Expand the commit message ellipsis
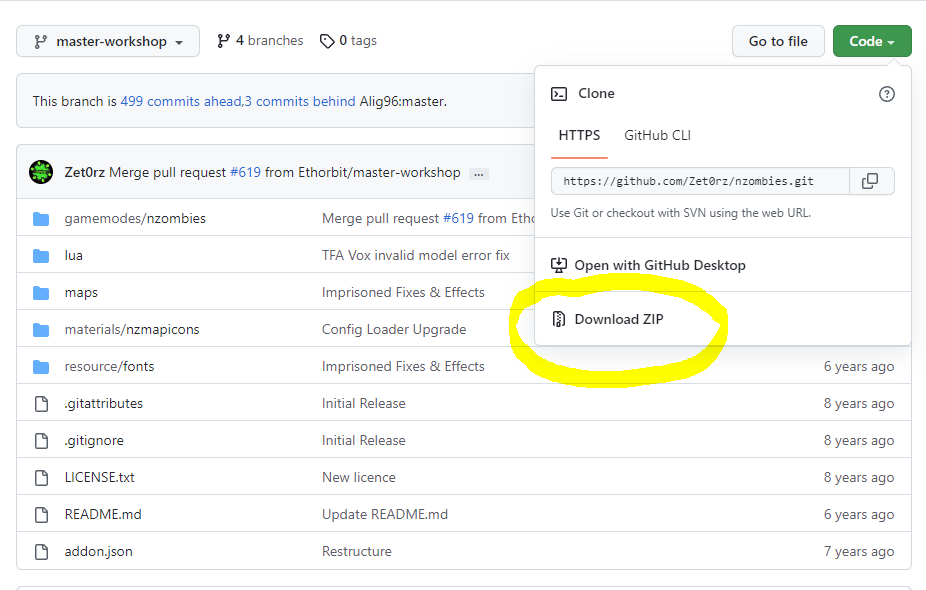Viewport: 926px width, 590px height. (x=479, y=173)
